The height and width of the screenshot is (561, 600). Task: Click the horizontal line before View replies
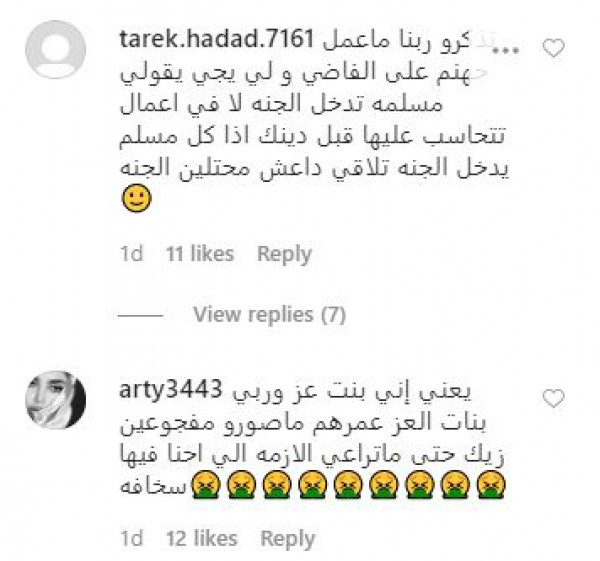pos(141,315)
